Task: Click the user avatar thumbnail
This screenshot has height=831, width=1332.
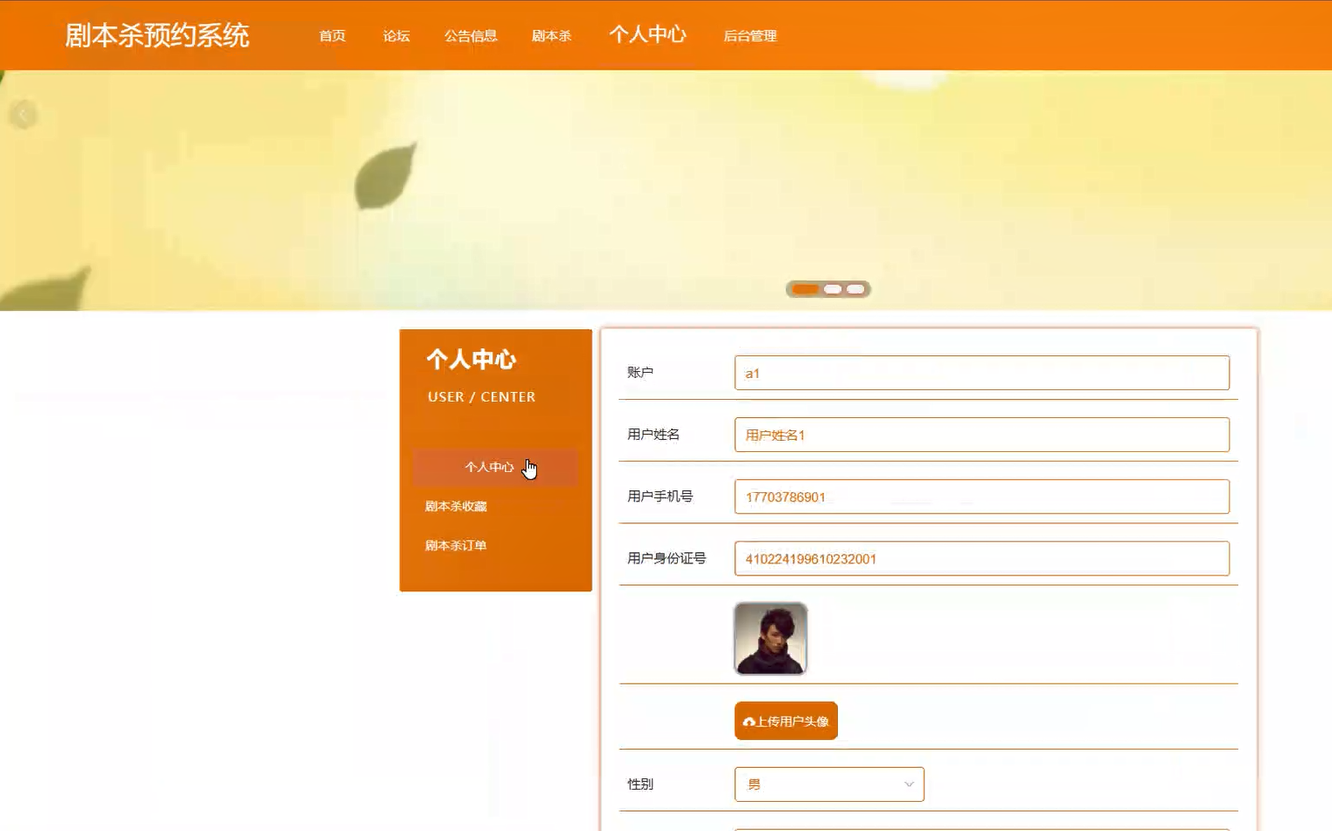Action: tap(770, 638)
